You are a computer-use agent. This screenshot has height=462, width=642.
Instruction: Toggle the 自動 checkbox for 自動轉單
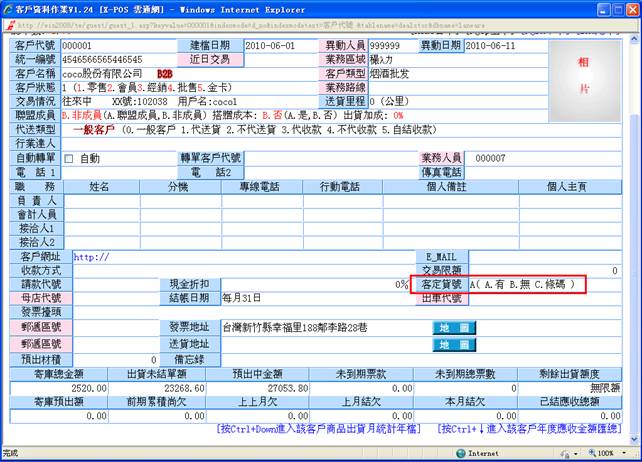click(69, 159)
